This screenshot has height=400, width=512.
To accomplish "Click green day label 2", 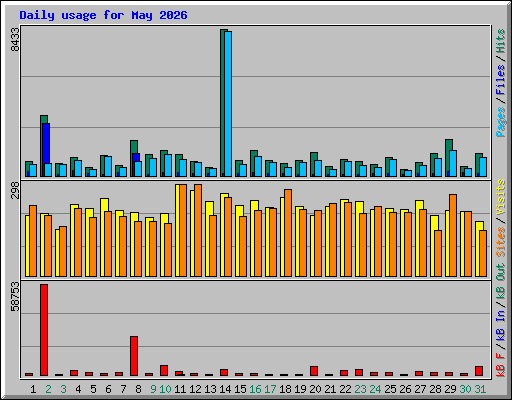I will coord(48,389).
